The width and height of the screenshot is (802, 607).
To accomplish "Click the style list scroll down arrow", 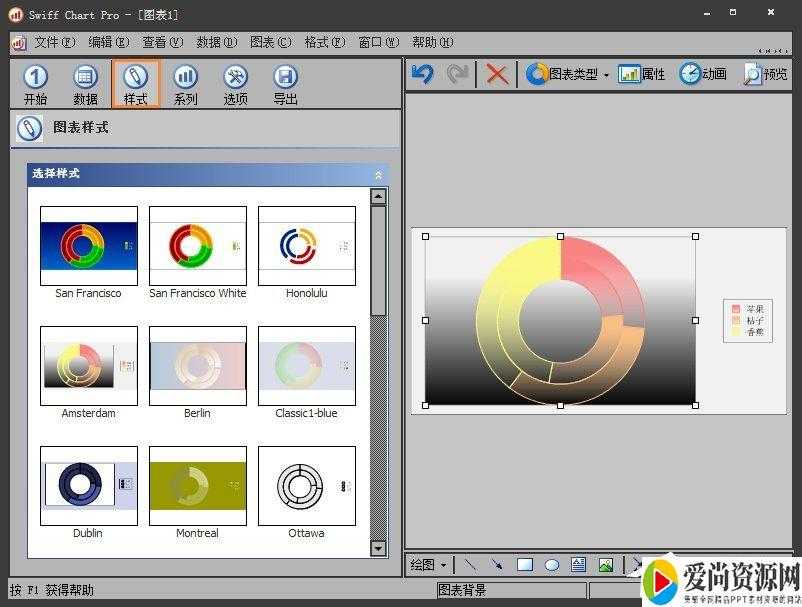I will point(378,548).
